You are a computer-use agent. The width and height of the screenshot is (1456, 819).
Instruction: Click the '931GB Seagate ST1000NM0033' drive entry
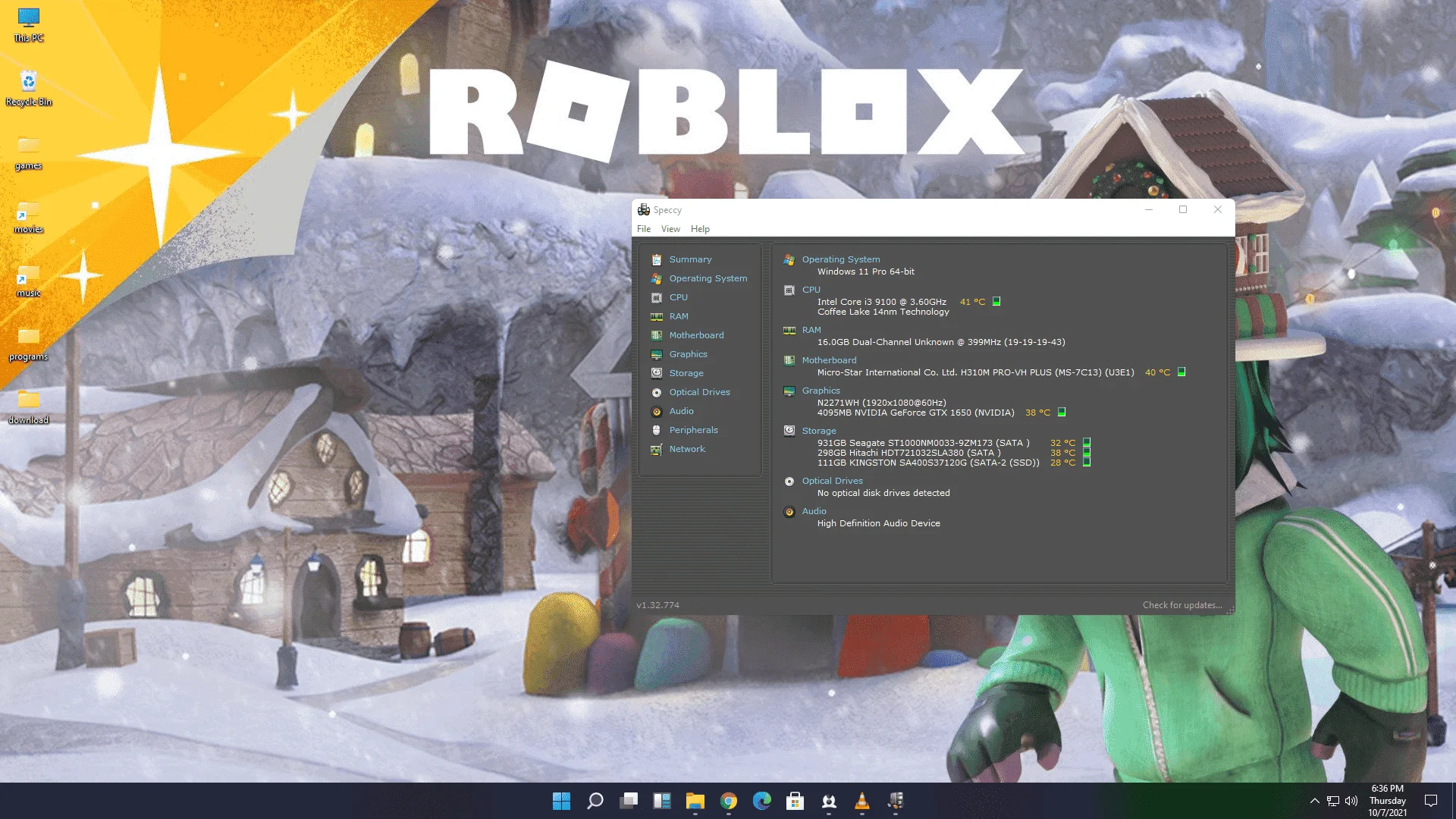[x=923, y=443]
